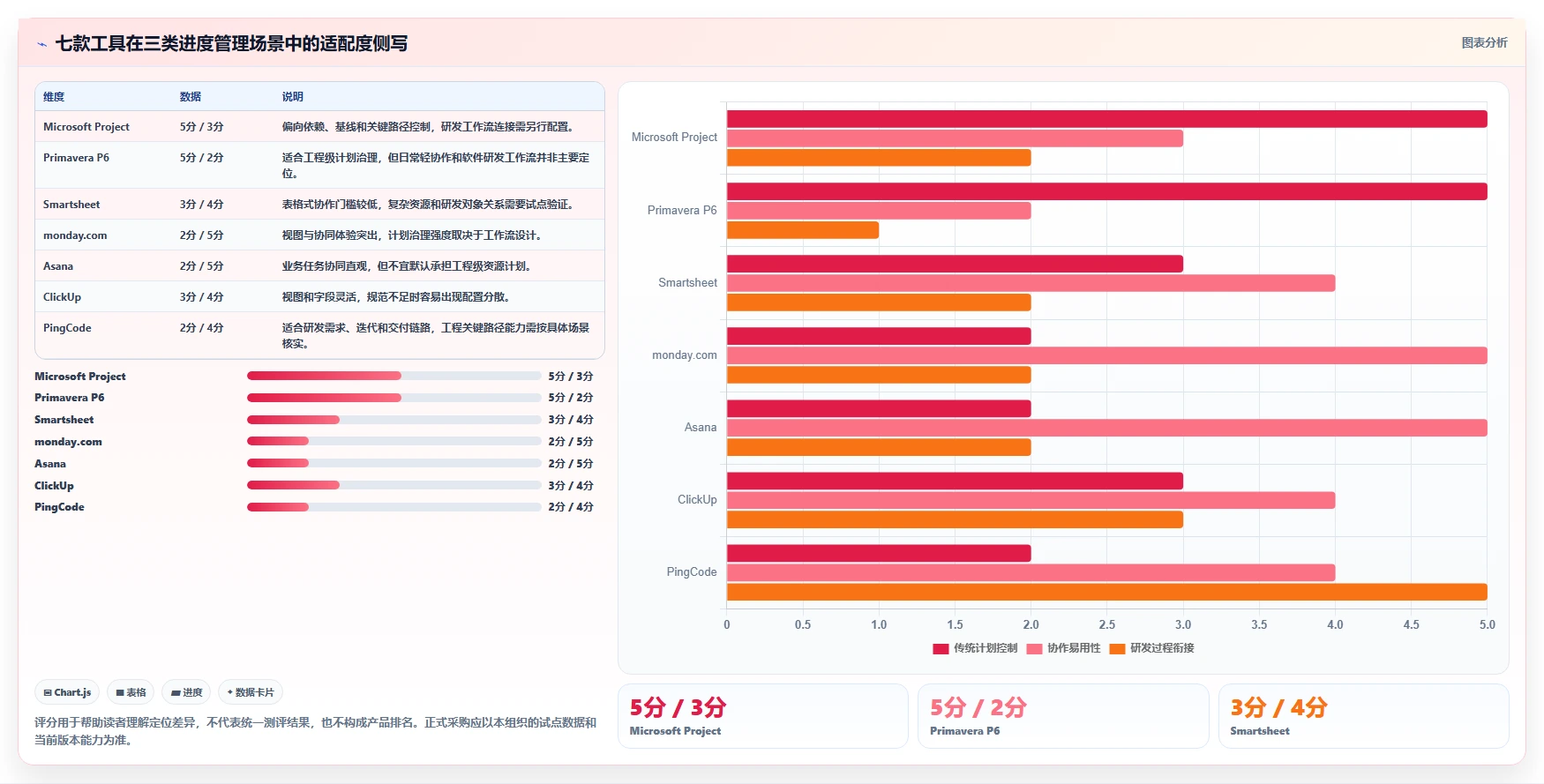Screen dimensions: 1544x784
Task: Click the description starting 业务任务协同直观
Action: [x=408, y=266]
